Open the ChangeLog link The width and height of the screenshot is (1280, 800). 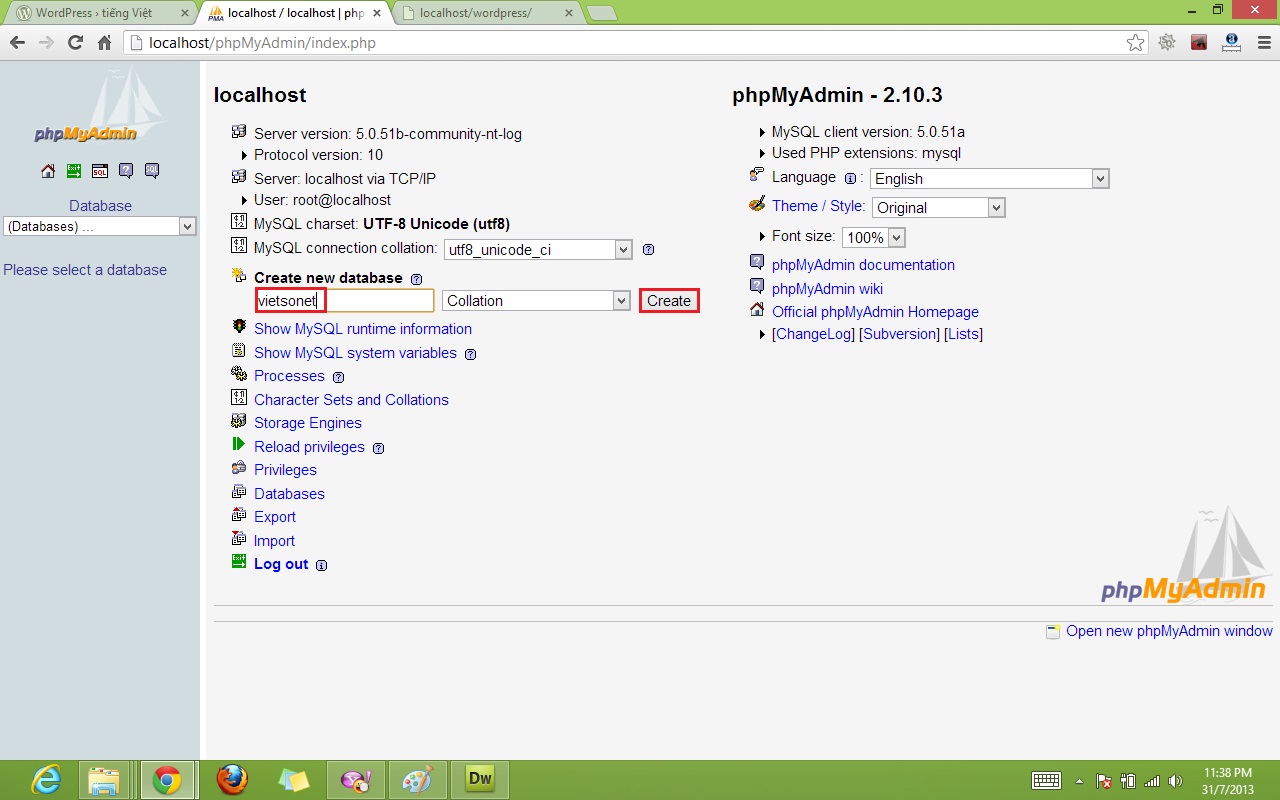tap(813, 334)
